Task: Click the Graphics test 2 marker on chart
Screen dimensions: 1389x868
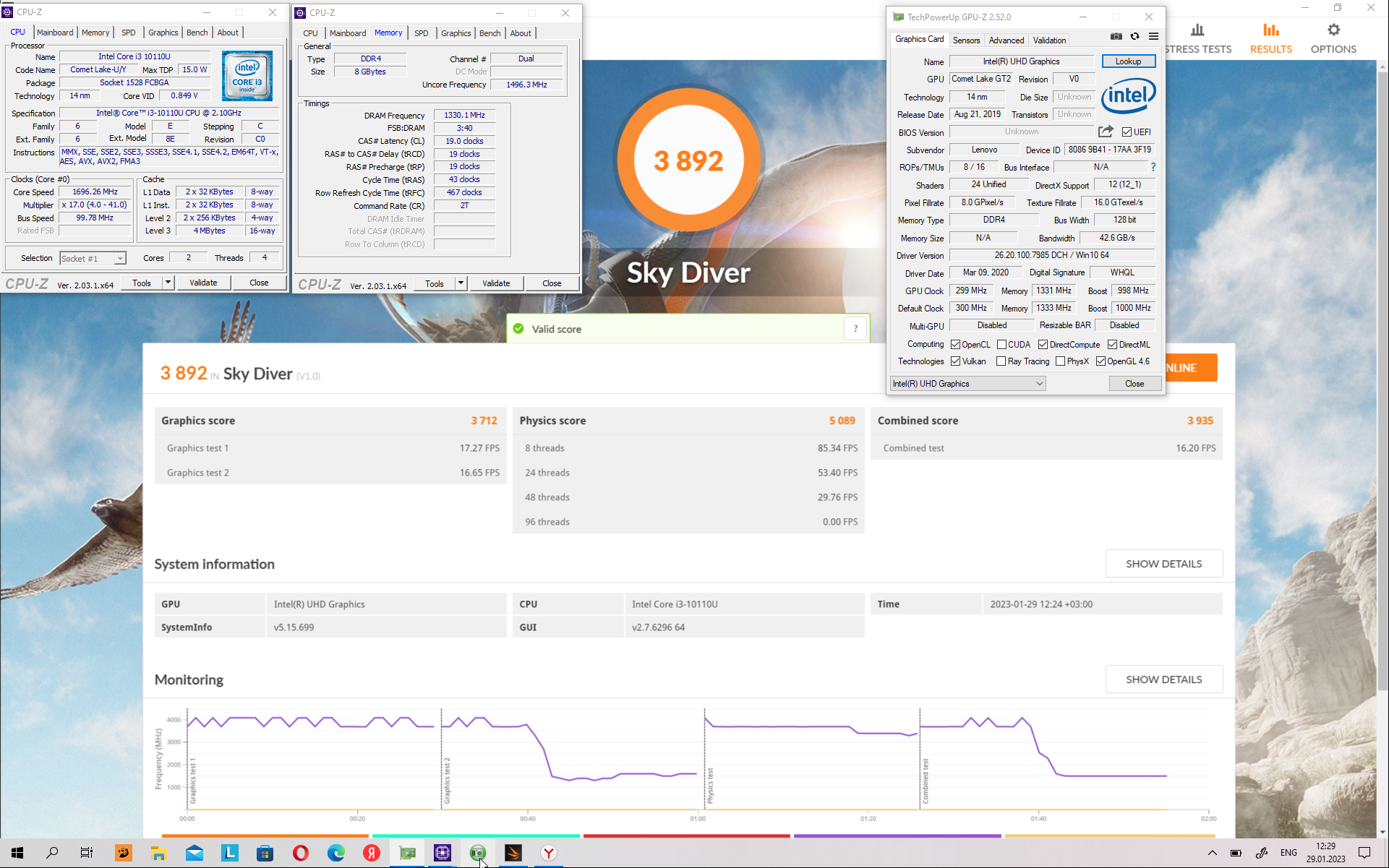Action: point(446,781)
